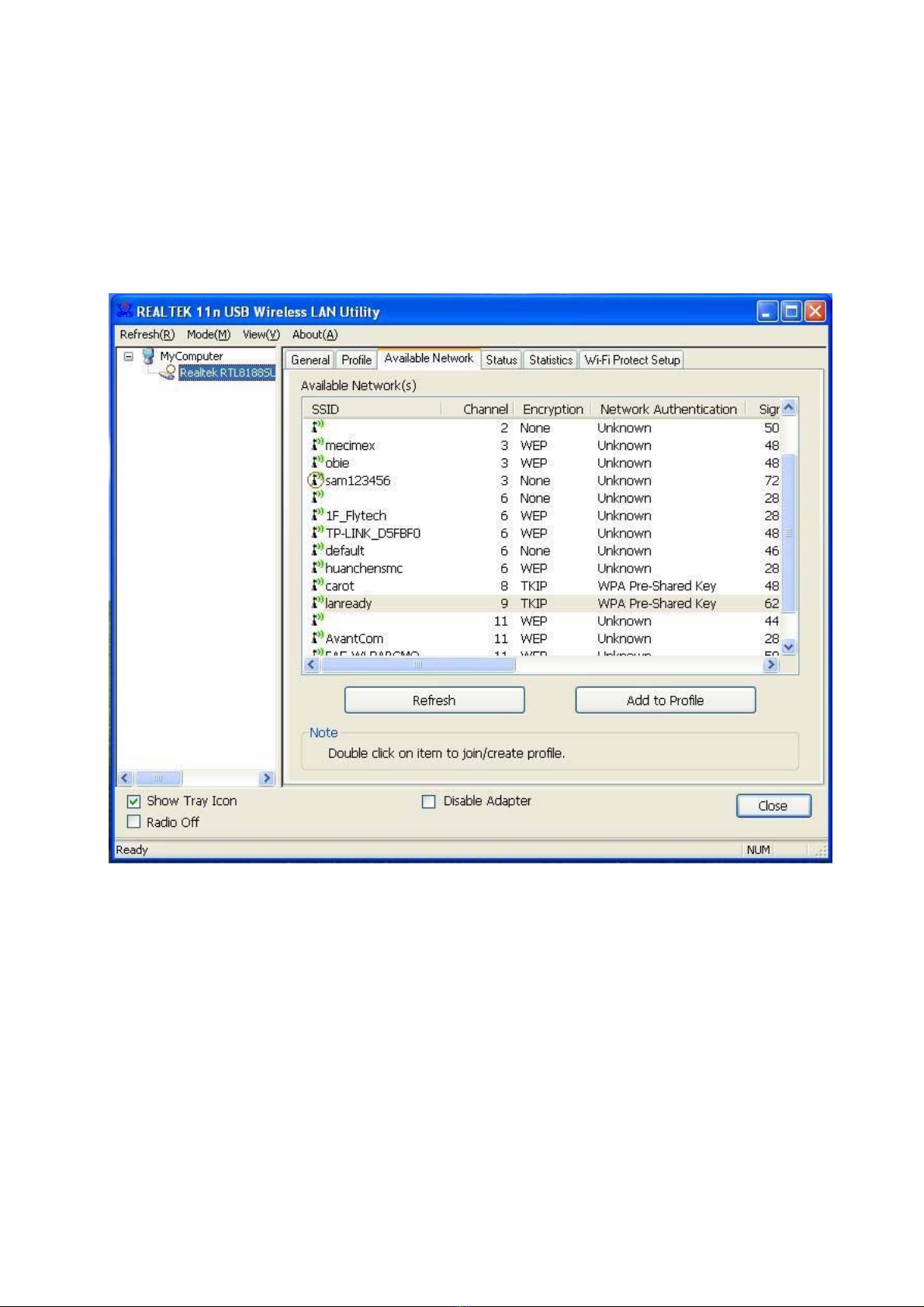The height and width of the screenshot is (1307, 924).
Task: Click the Refresh button below the list
Action: (x=434, y=700)
